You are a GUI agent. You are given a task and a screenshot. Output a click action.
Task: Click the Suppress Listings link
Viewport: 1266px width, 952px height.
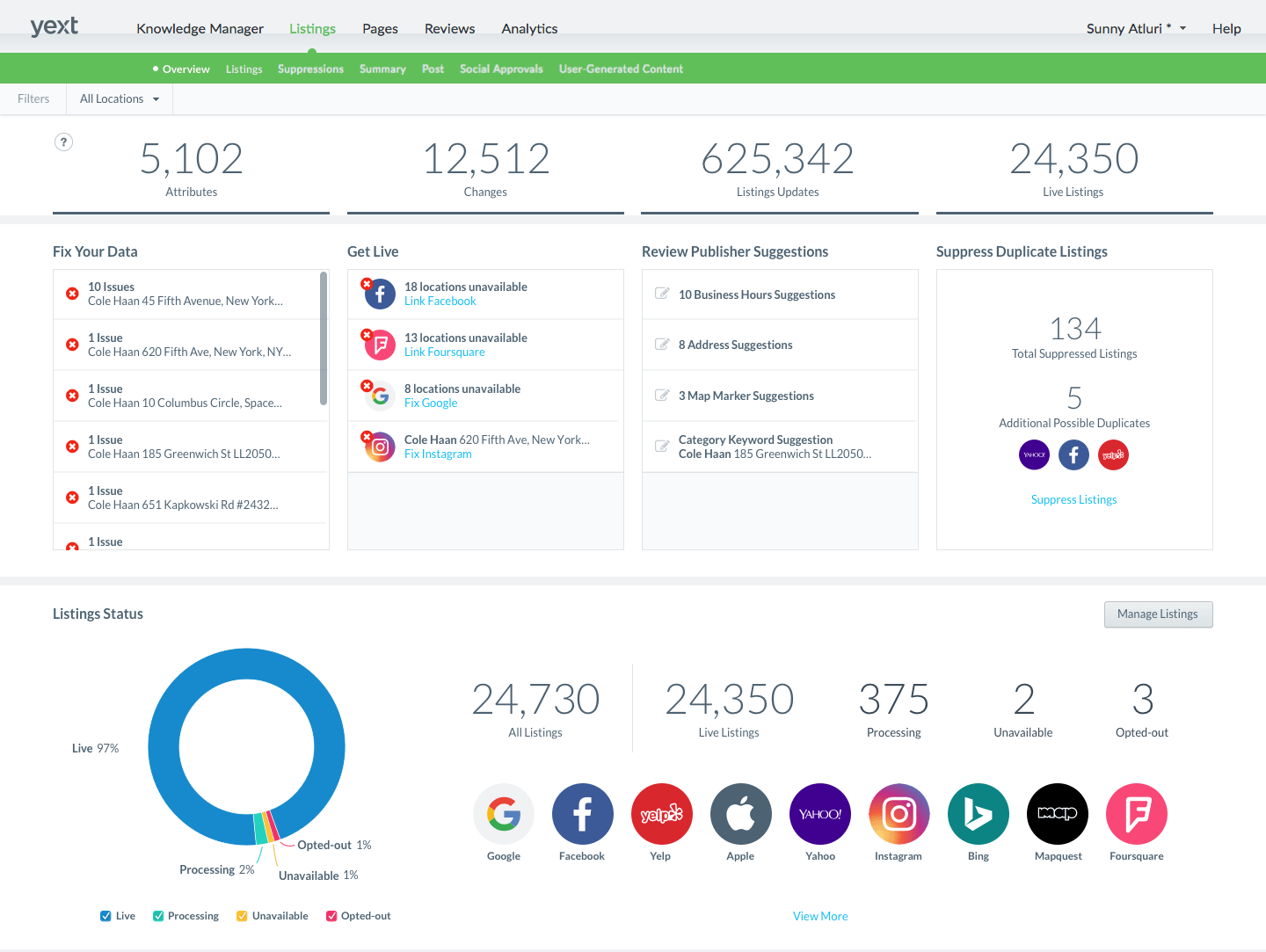[x=1073, y=499]
